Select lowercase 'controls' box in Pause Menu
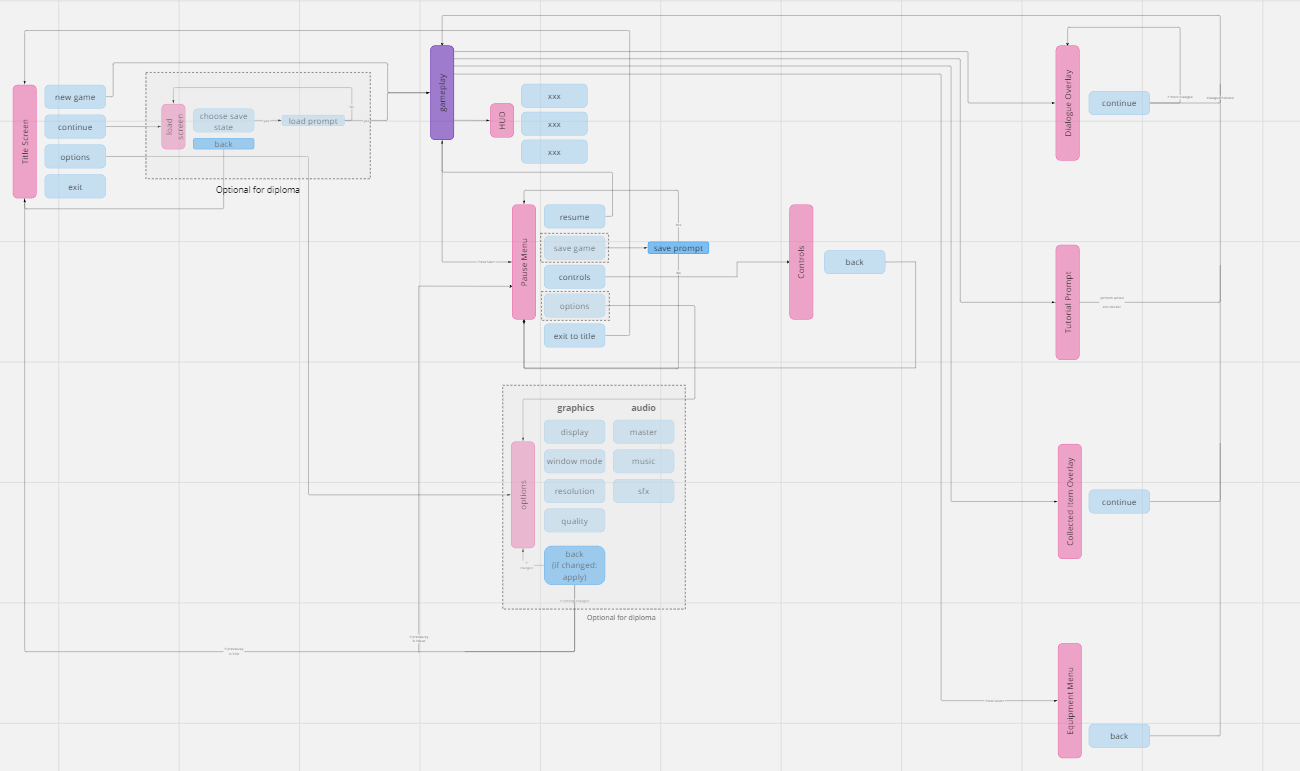This screenshot has height=771, width=1300. click(x=575, y=277)
